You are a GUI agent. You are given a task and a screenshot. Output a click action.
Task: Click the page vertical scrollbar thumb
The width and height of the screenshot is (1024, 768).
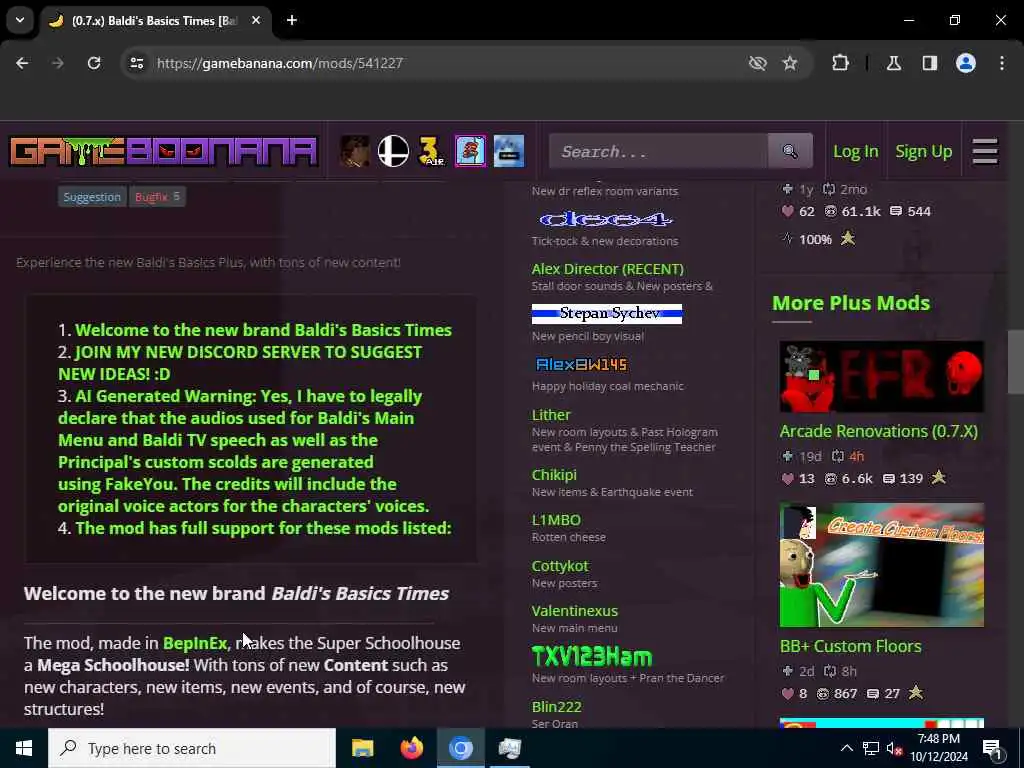click(1016, 362)
